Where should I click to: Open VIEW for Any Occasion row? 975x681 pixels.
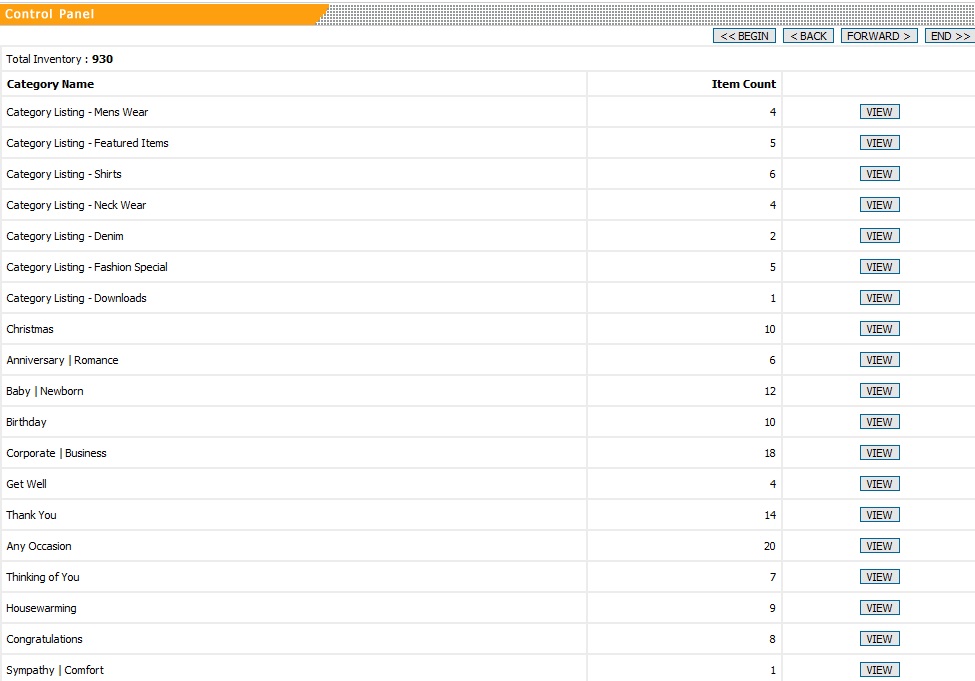[x=879, y=546]
